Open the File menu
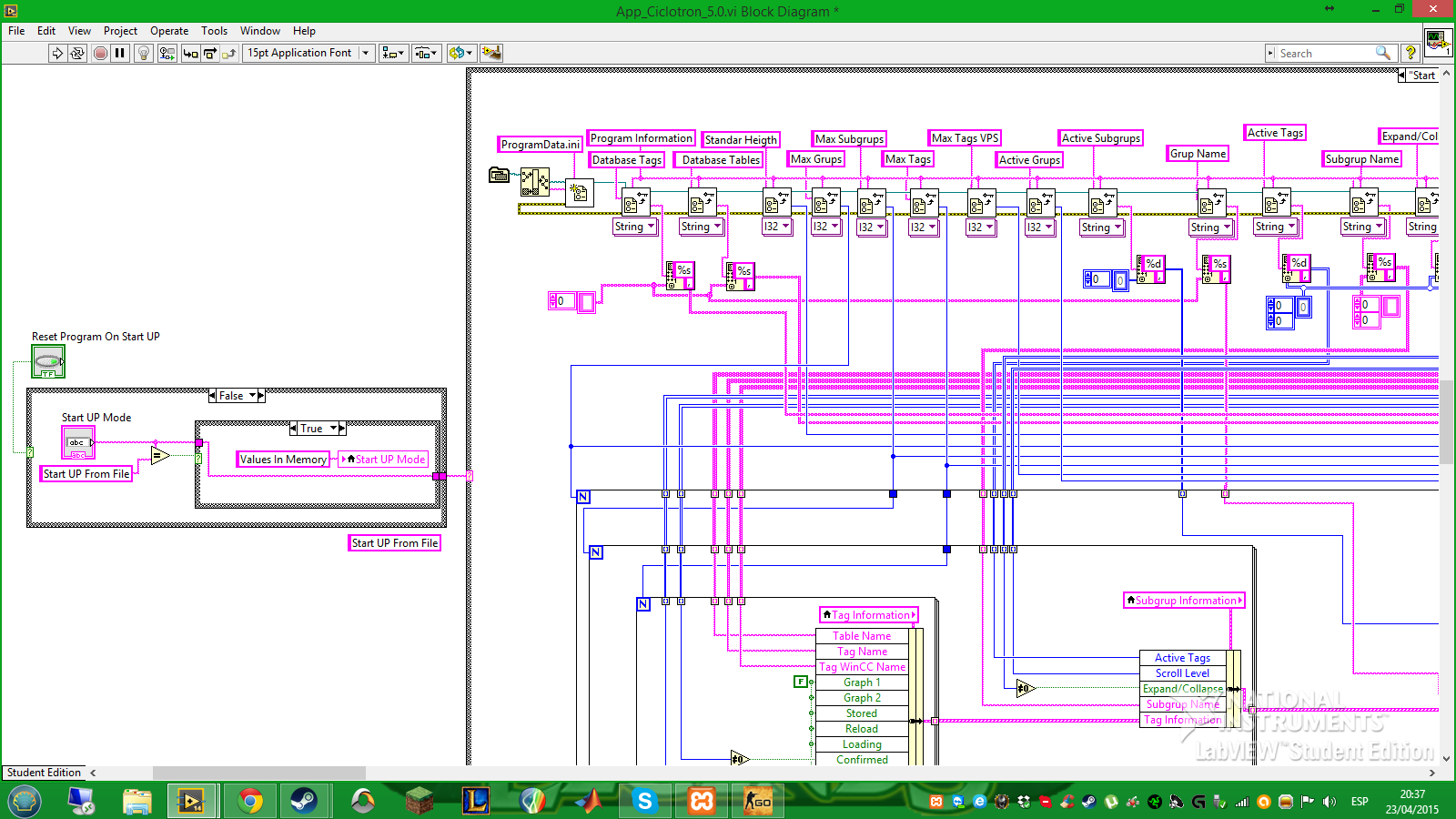 (16, 31)
